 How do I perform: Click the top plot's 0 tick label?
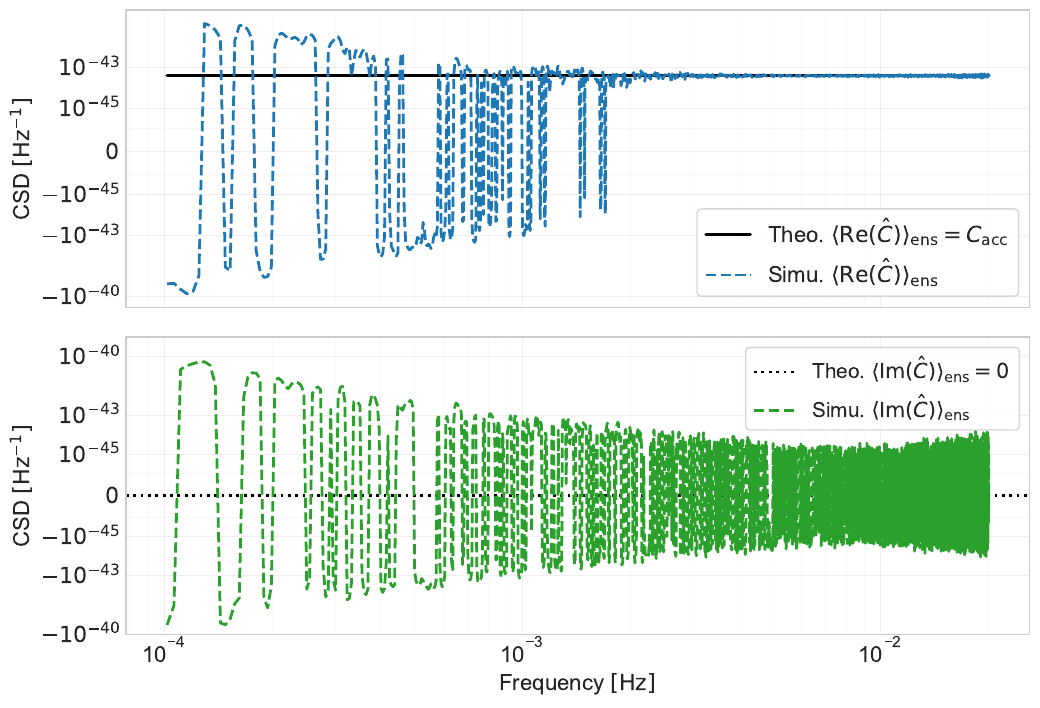(112, 152)
